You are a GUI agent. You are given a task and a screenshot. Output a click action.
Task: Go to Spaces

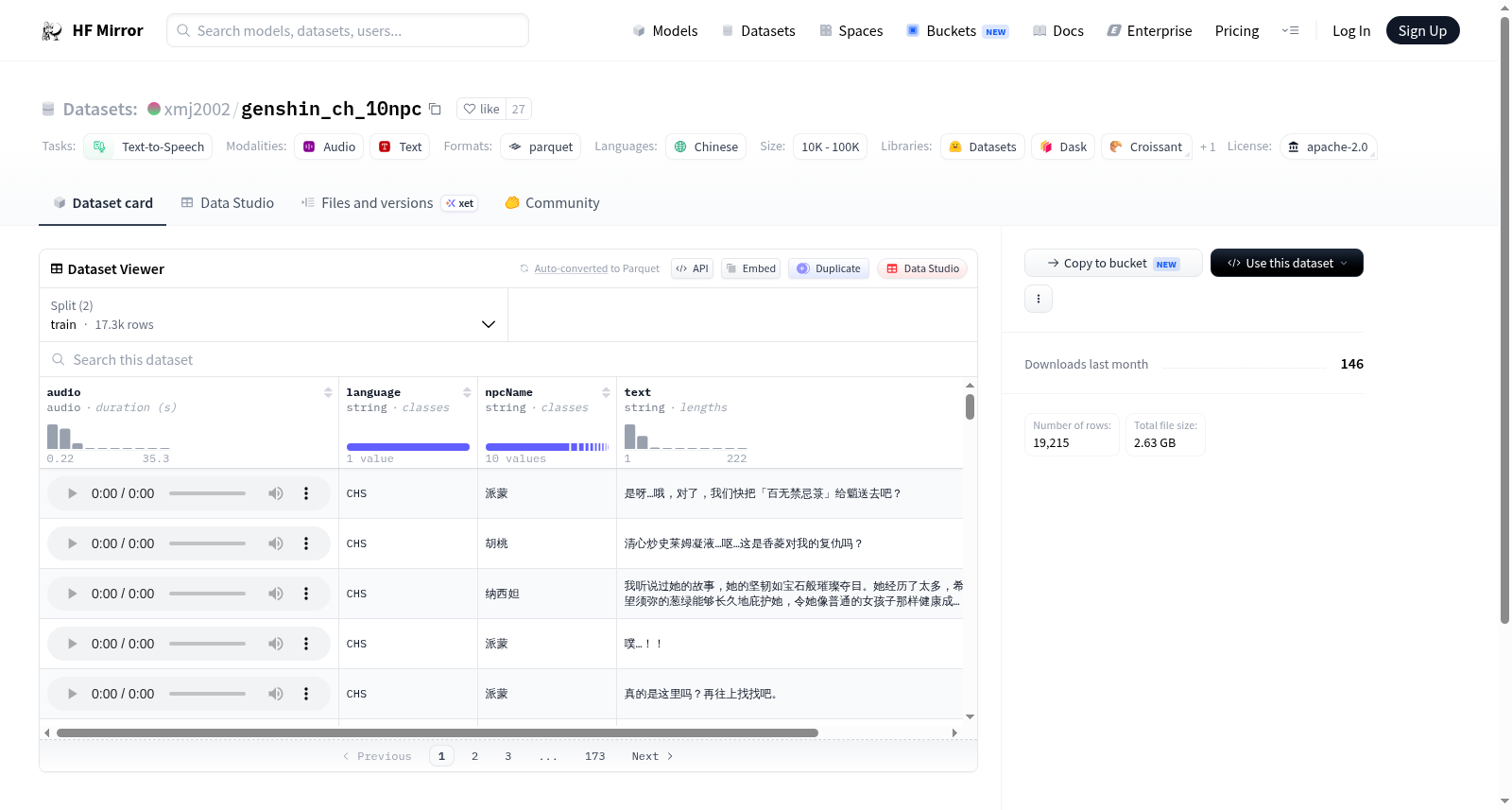coord(850,31)
